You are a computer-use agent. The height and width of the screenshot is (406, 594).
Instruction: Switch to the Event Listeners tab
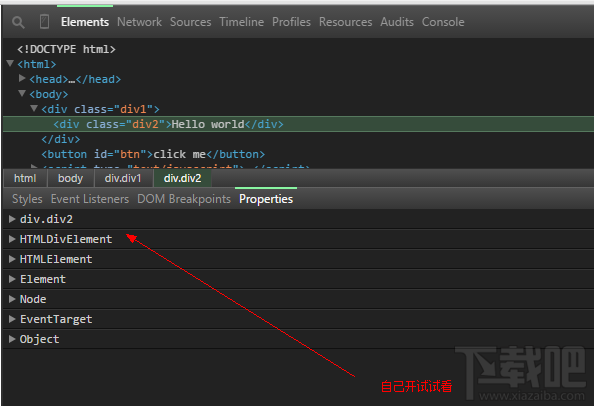[x=90, y=199]
